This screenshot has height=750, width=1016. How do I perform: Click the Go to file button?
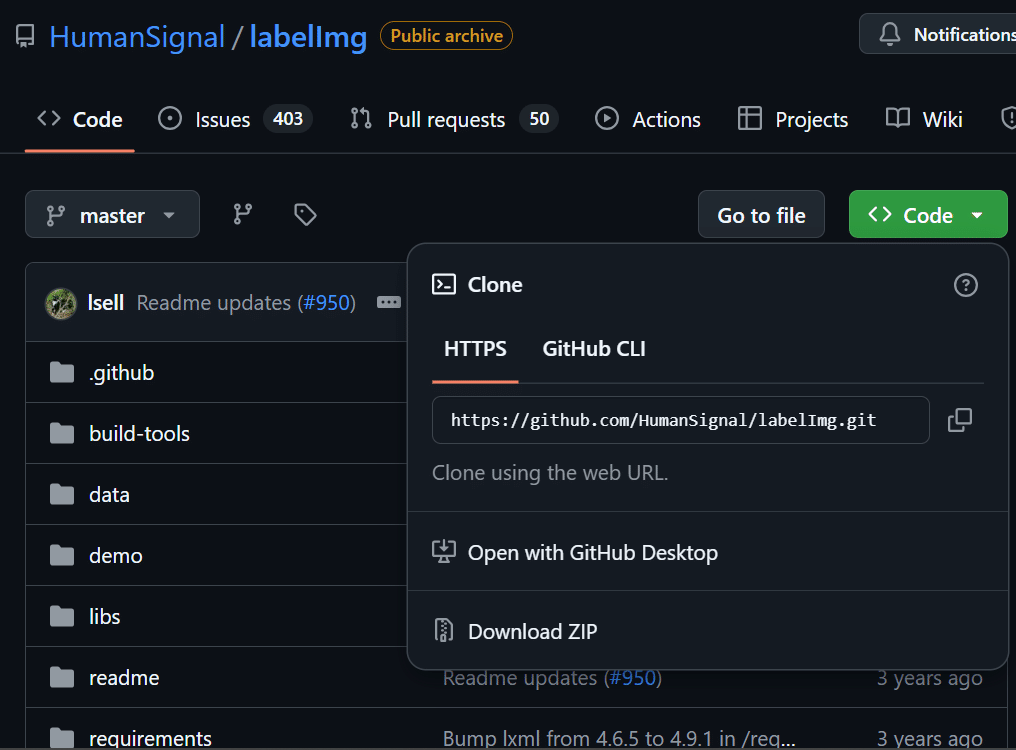(x=761, y=214)
